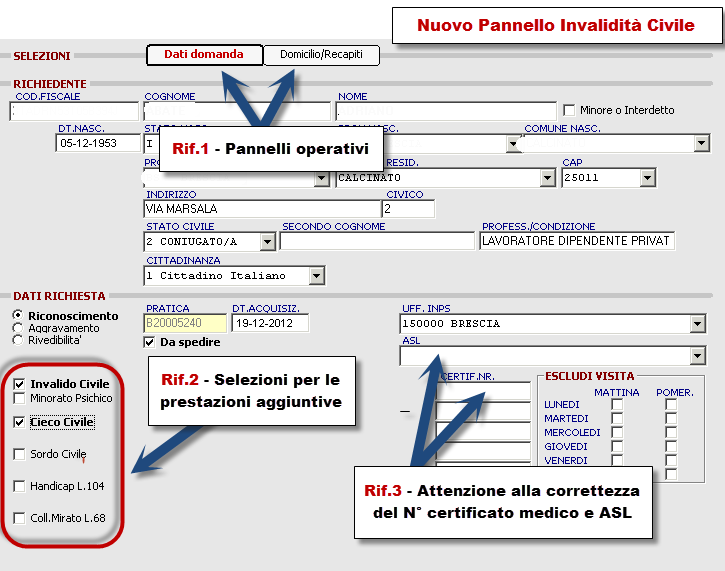This screenshot has width=725, height=571.
Task: Click the PRATICA field B20005240
Action: coord(185,323)
